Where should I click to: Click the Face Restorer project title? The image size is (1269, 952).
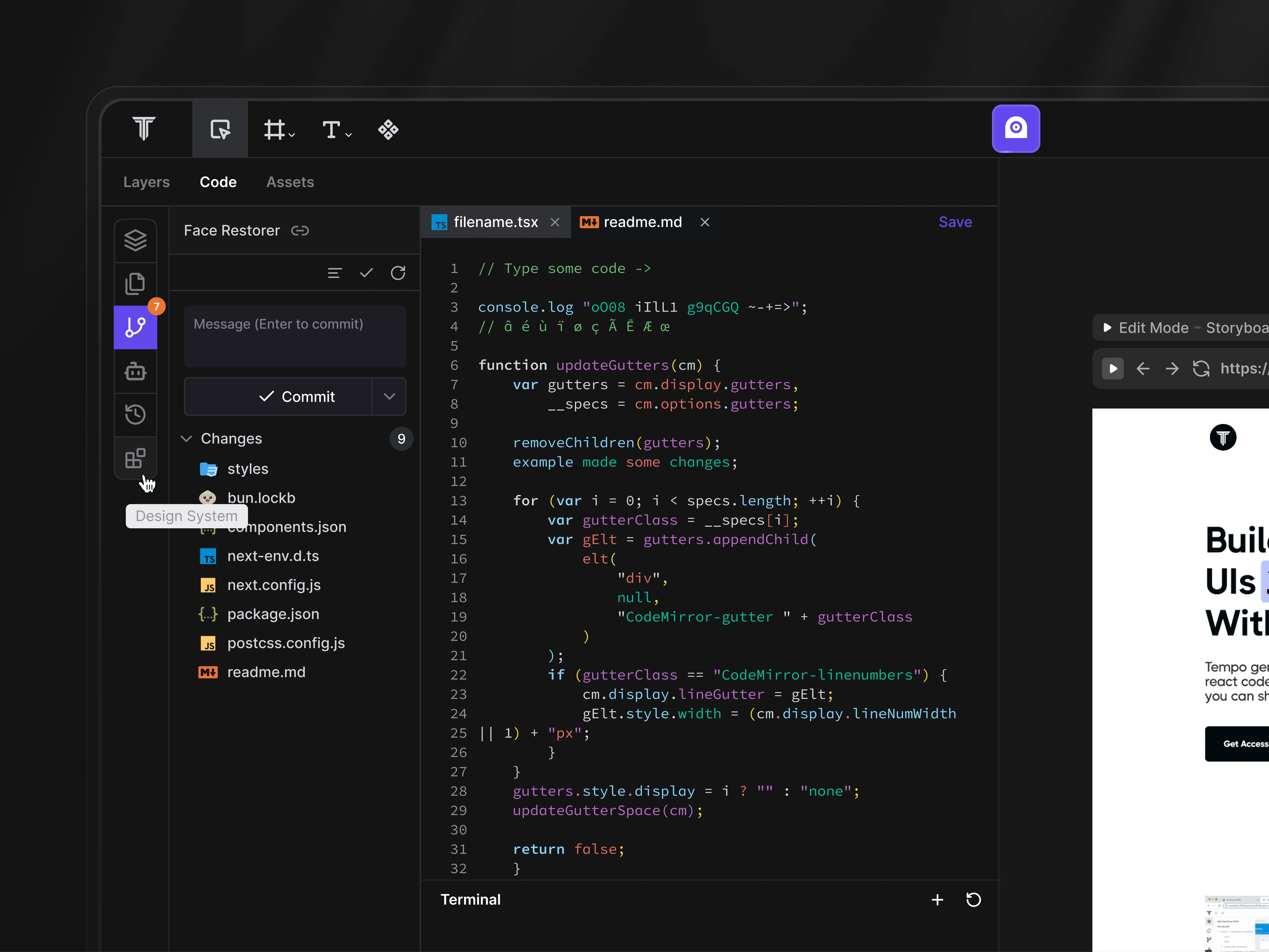pos(232,231)
